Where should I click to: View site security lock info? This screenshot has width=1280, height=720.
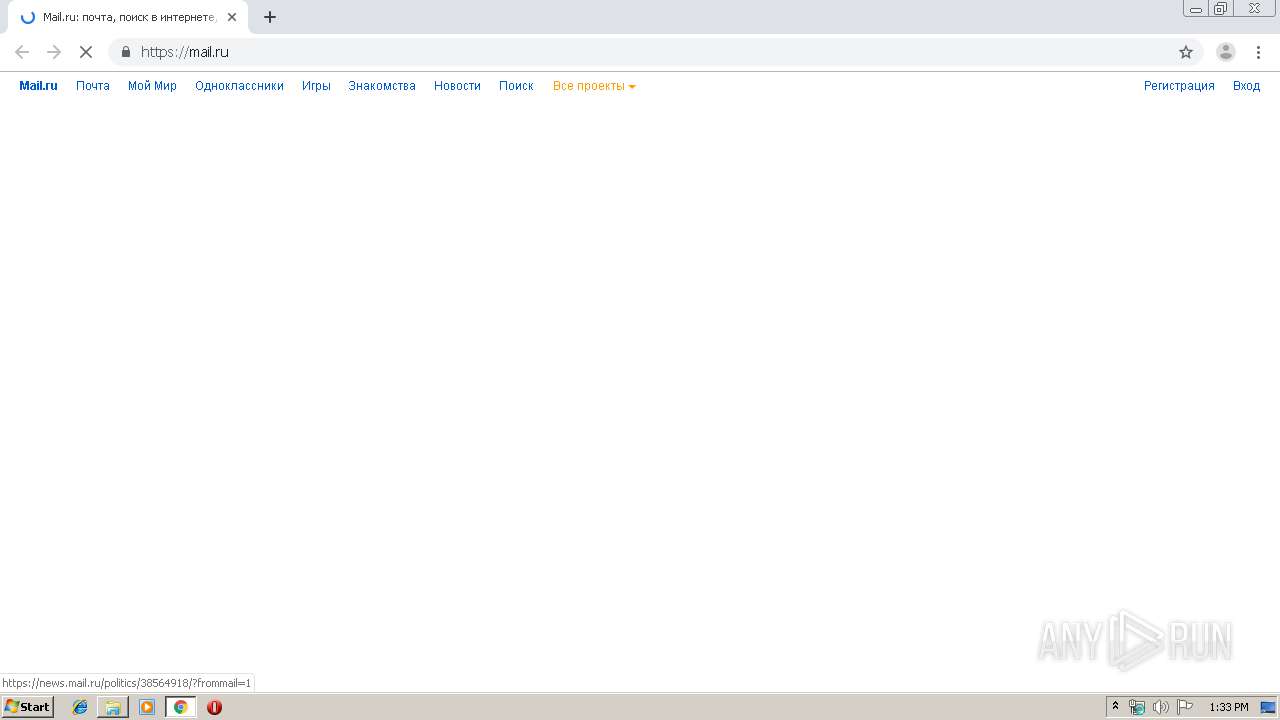pyautogui.click(x=126, y=52)
